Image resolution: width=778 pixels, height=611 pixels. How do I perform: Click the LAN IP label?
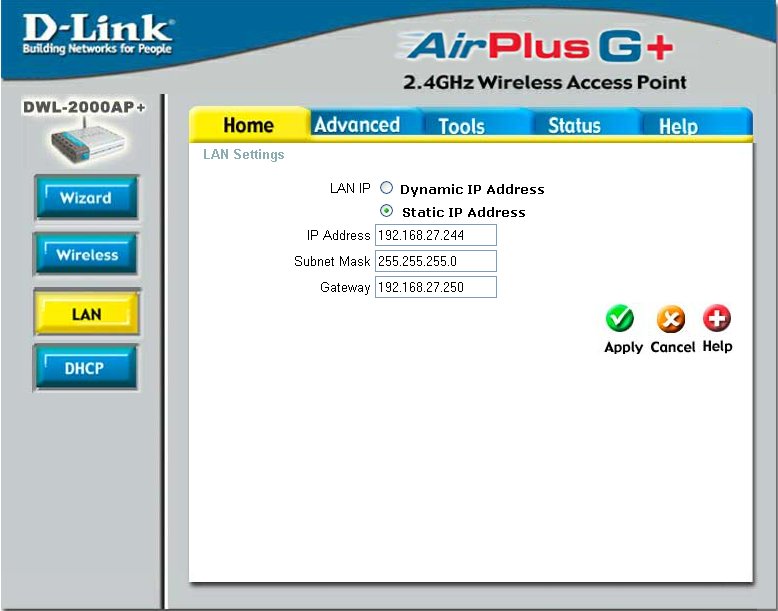[x=350, y=188]
